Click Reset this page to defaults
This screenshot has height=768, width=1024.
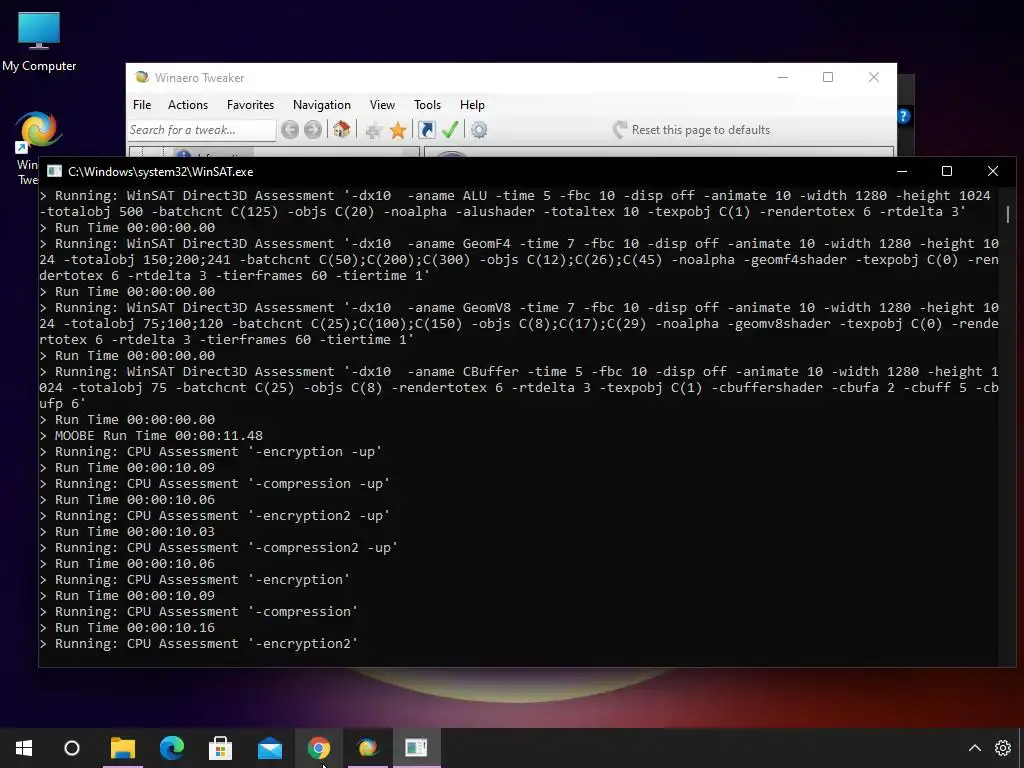coord(691,130)
